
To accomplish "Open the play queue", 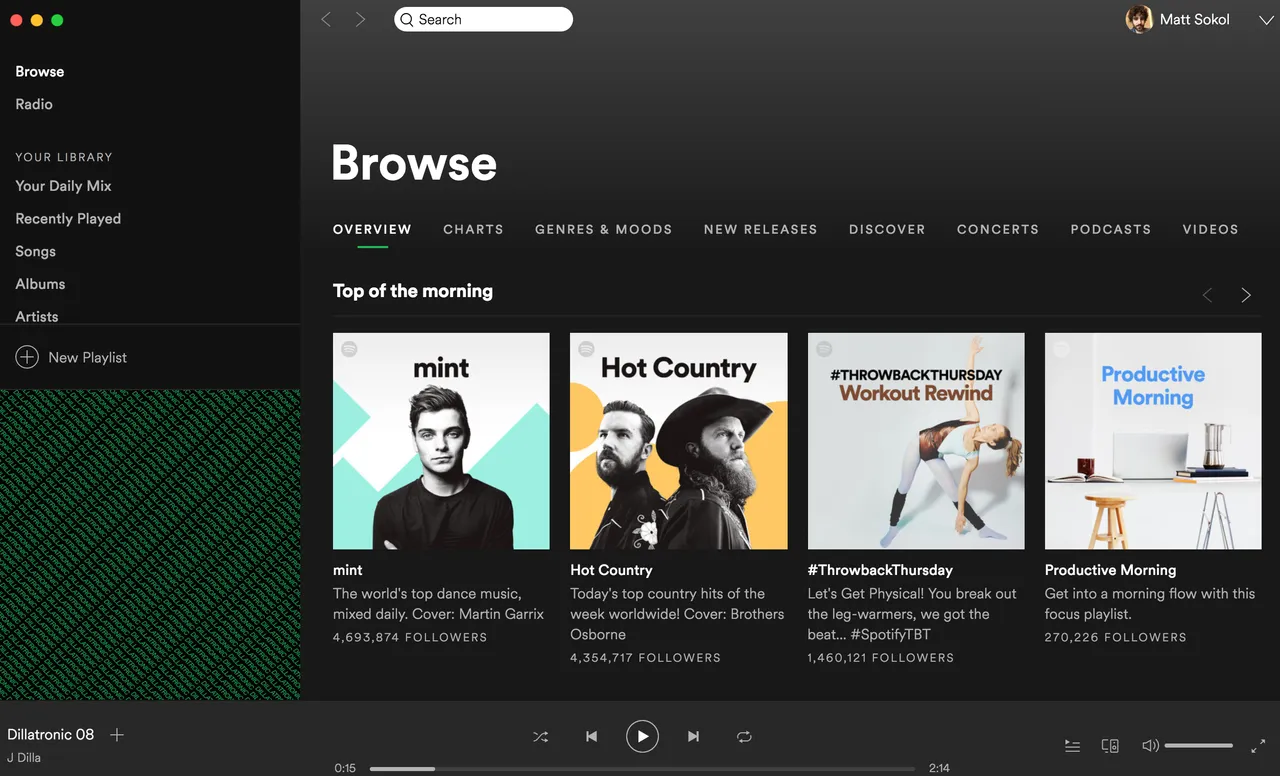I will (x=1072, y=746).
